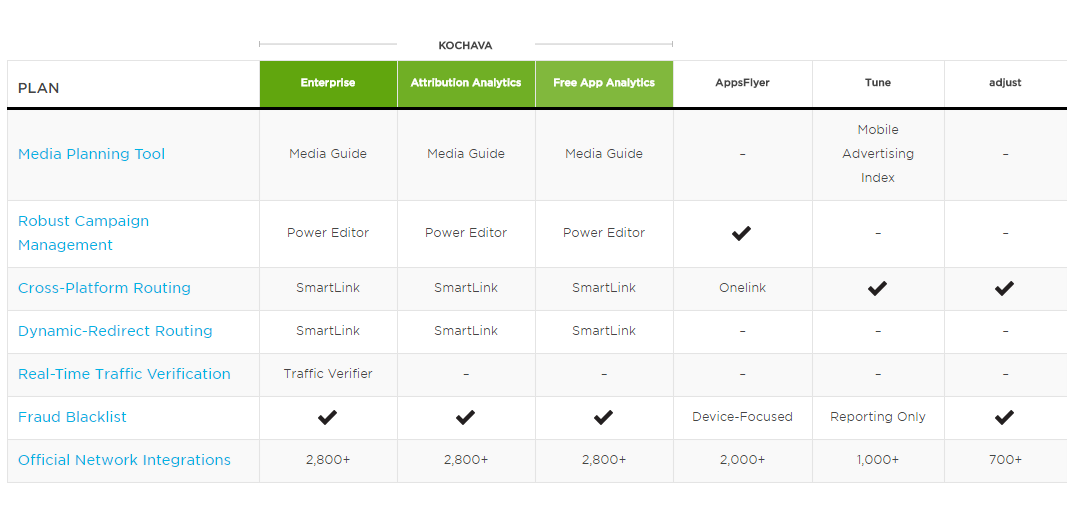This screenshot has height=514, width=1075.
Task: Click Tune checkmark in Cross-Platform Routing row
Action: 877,288
